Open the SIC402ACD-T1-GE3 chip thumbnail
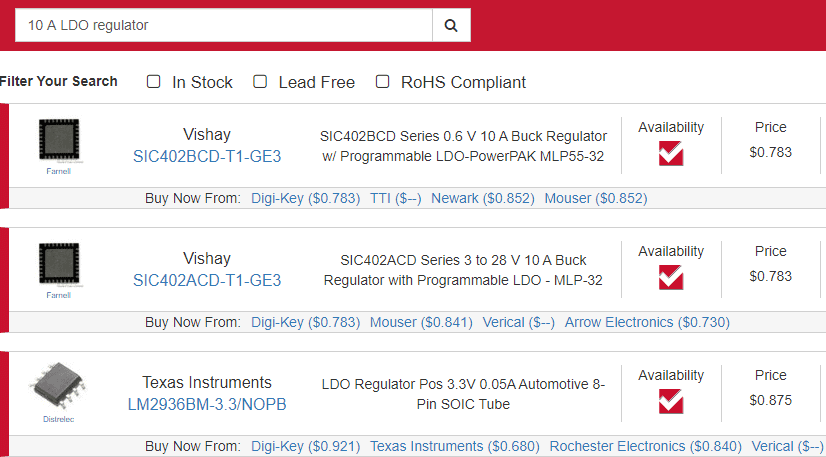 [58, 264]
